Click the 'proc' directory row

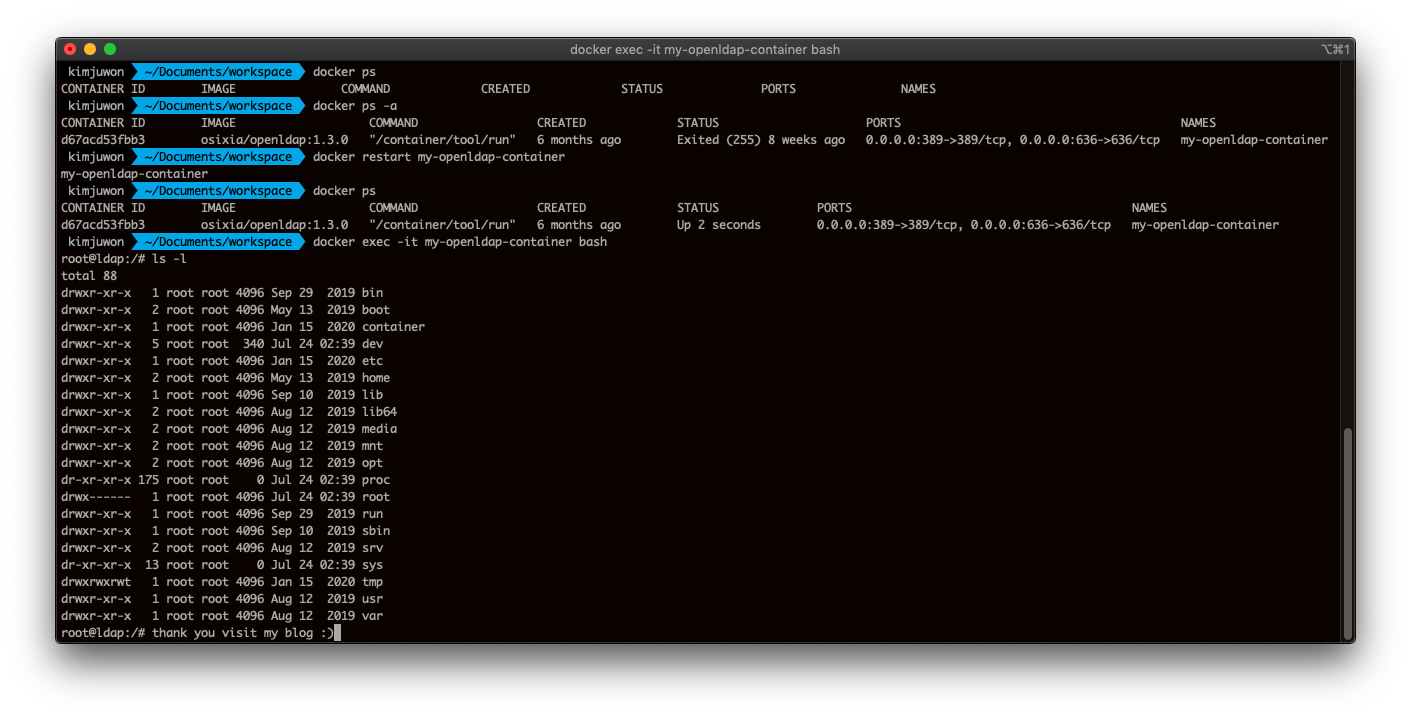tap(226, 480)
